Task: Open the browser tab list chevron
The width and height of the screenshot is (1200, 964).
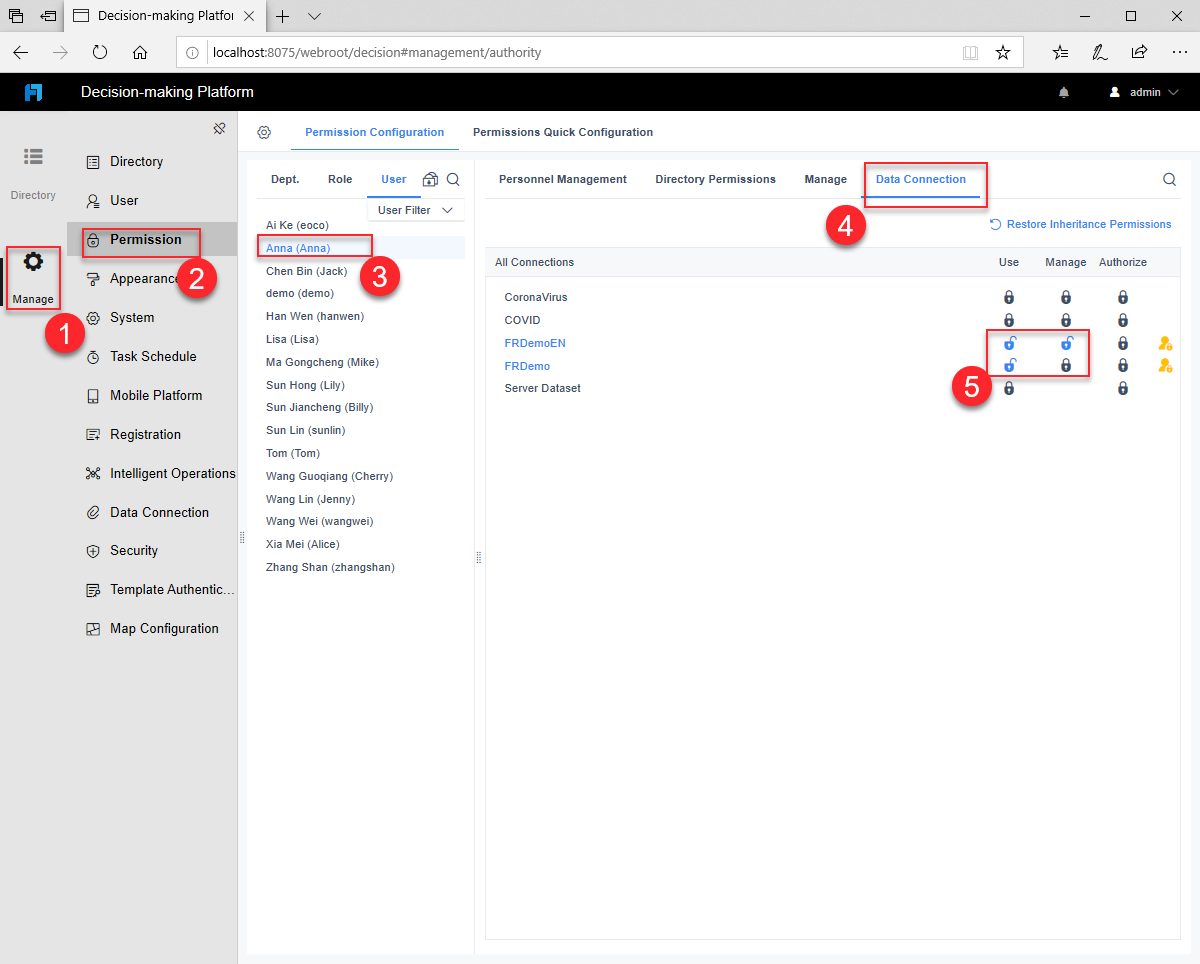Action: tap(314, 16)
